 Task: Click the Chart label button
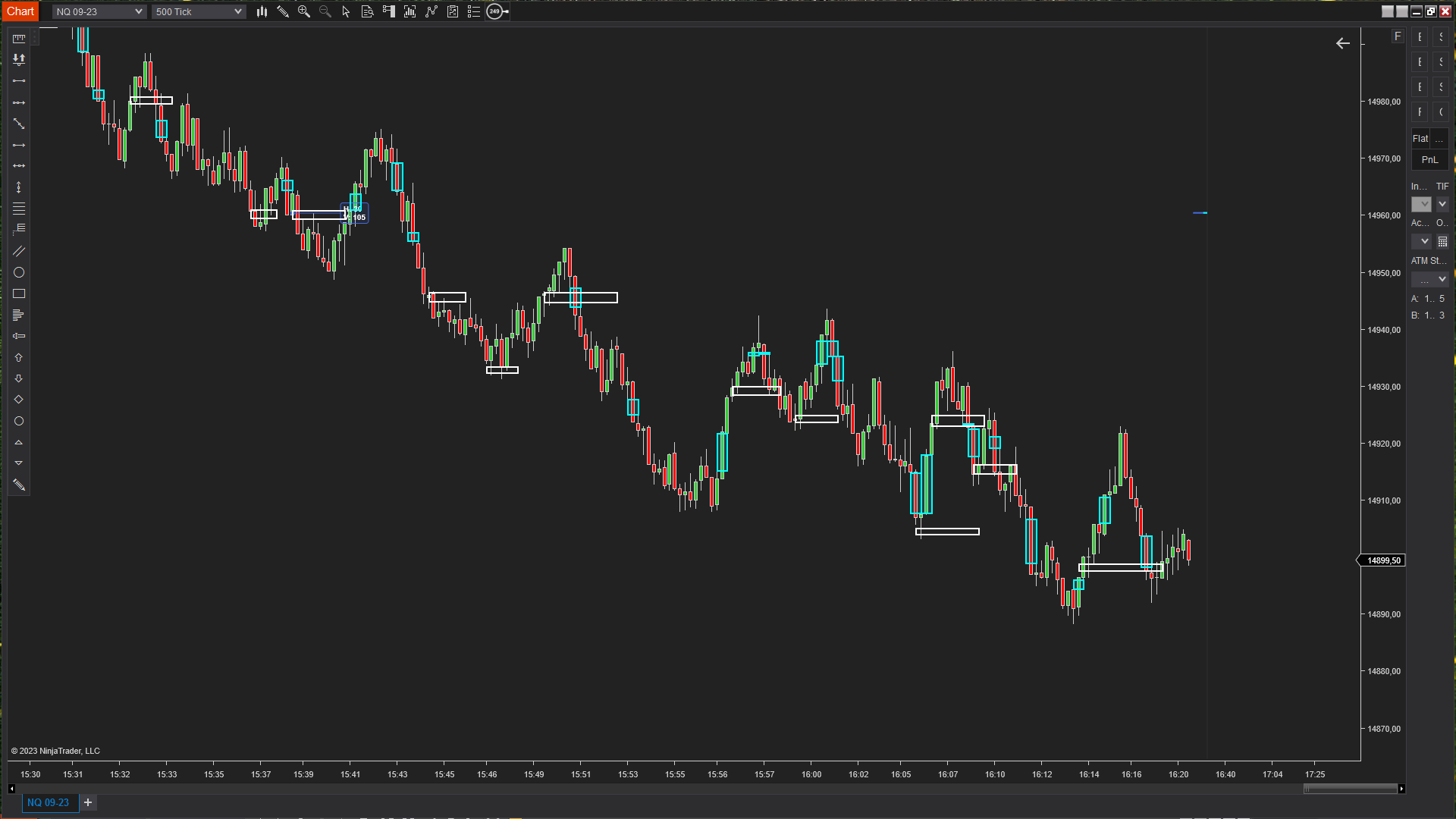click(20, 11)
